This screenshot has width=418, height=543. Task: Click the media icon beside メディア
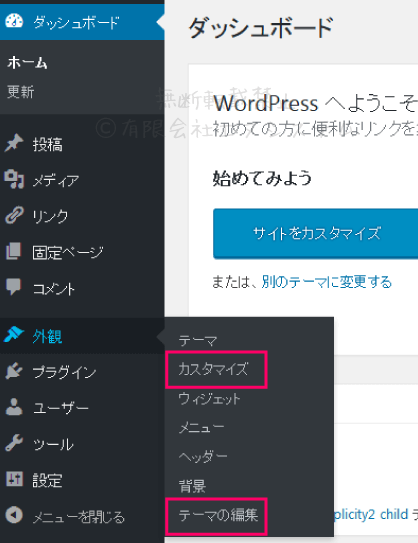tap(14, 179)
